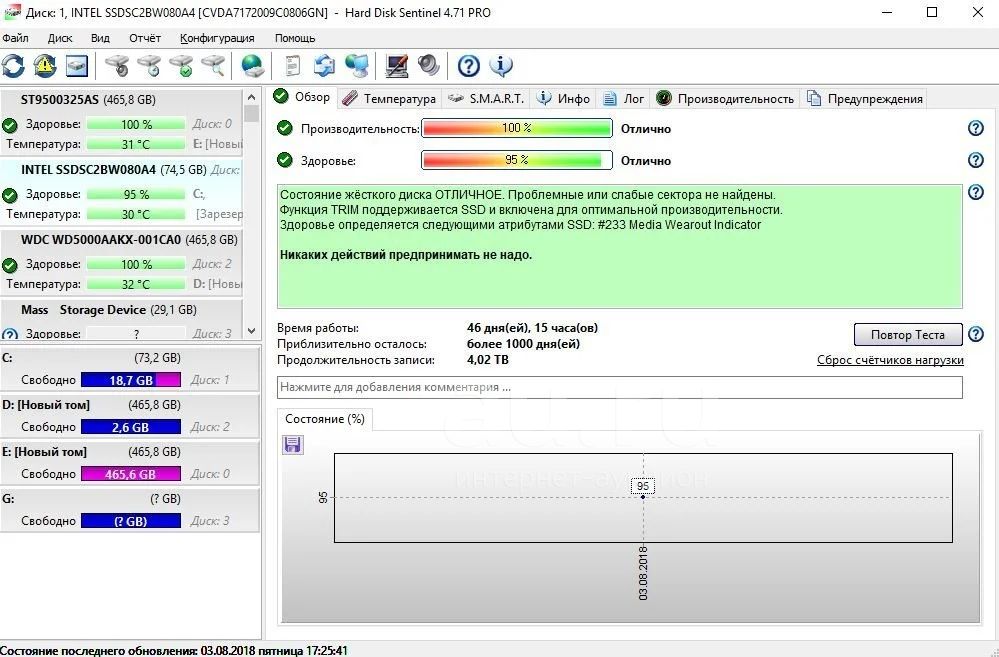This screenshot has width=999, height=657.
Task: Click the refresh icon with yellow warning triangle
Action: (45, 66)
